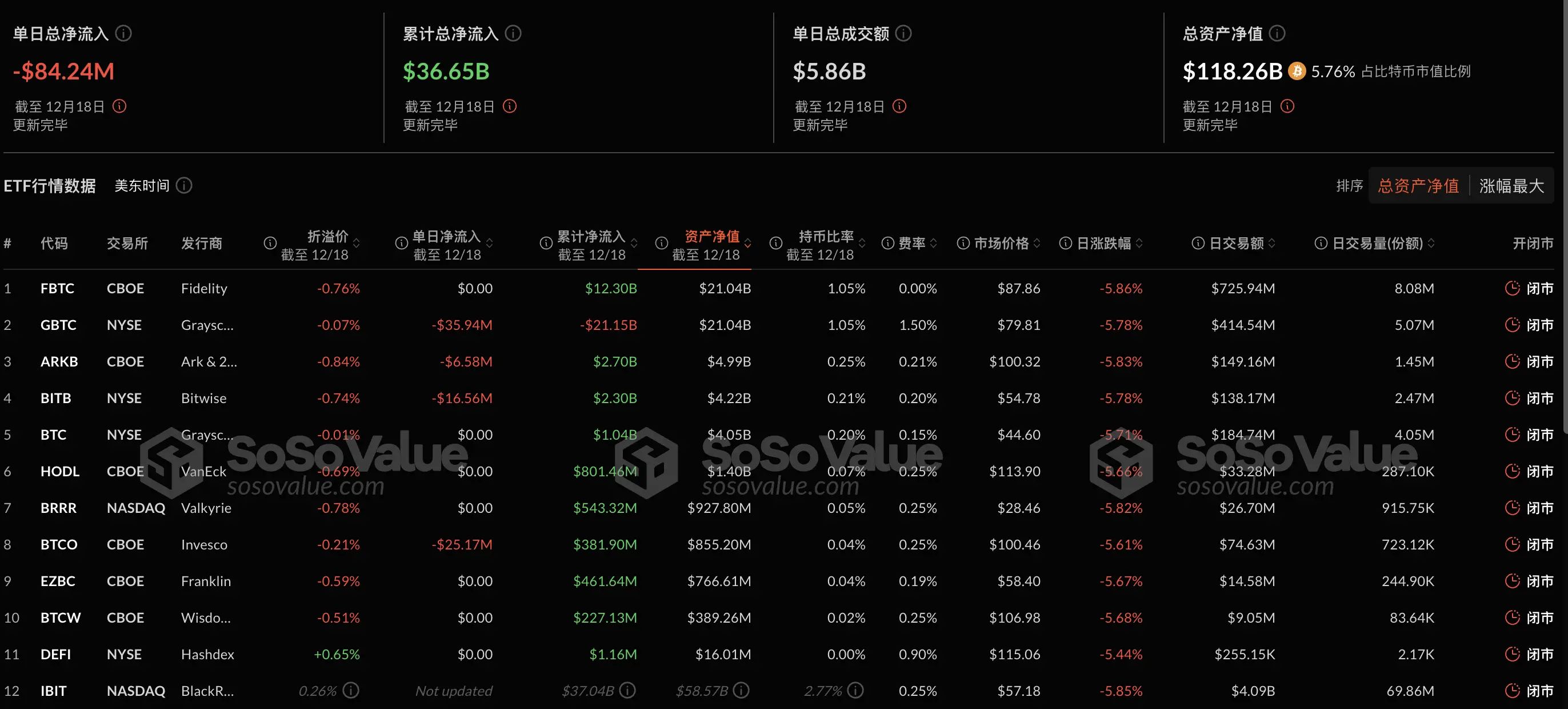1568x709 pixels.
Task: Sort by 累计净流入 column arrows
Action: [x=634, y=243]
